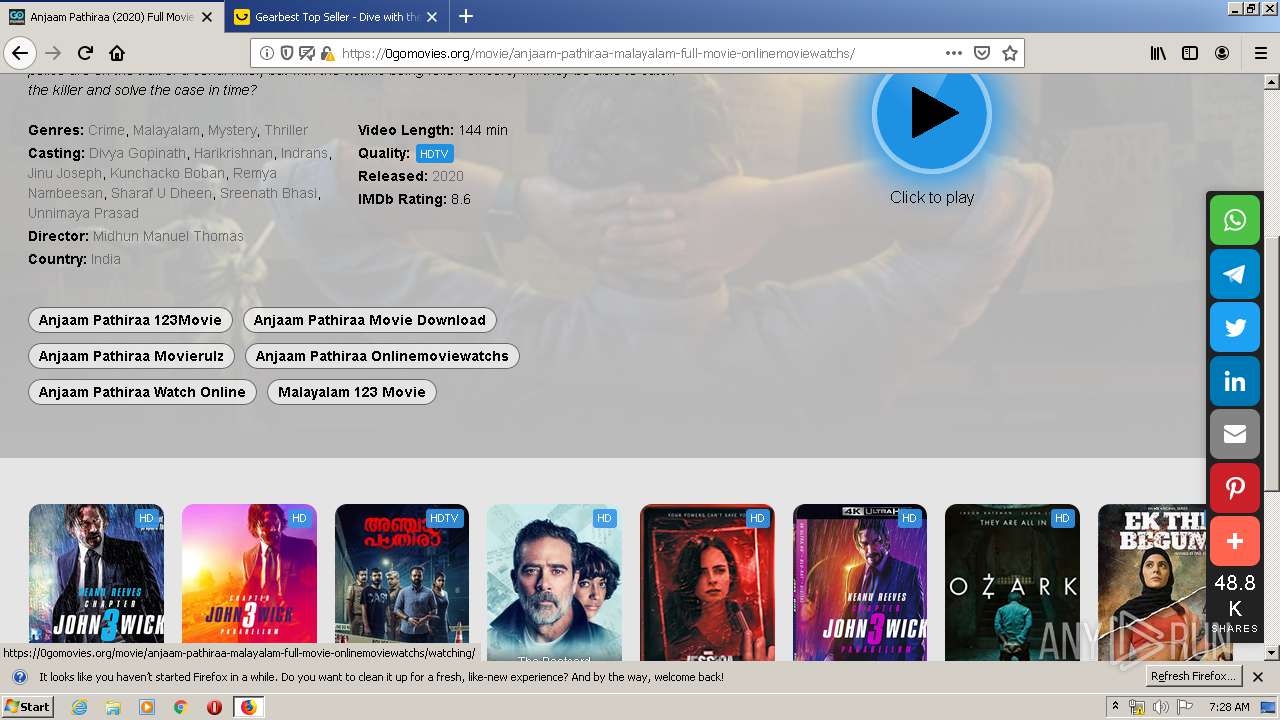Click the HDTV quality badge
The height and width of the screenshot is (720, 1280).
coord(435,154)
